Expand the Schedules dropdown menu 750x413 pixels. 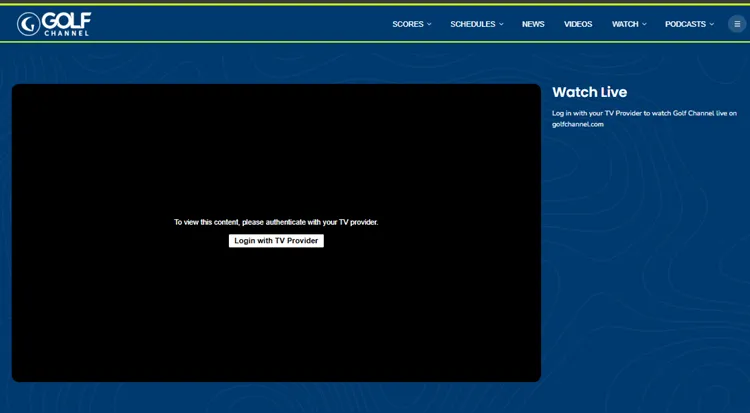click(477, 24)
